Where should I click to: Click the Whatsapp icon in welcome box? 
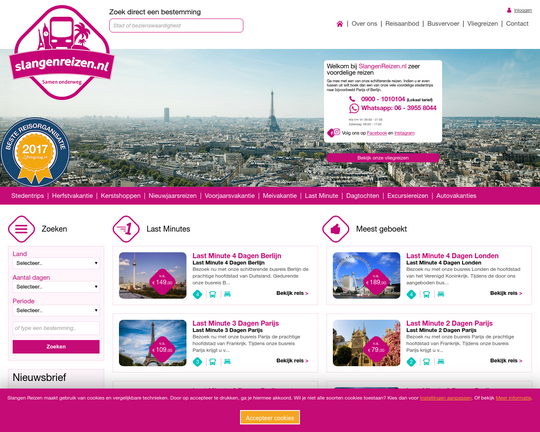click(354, 108)
